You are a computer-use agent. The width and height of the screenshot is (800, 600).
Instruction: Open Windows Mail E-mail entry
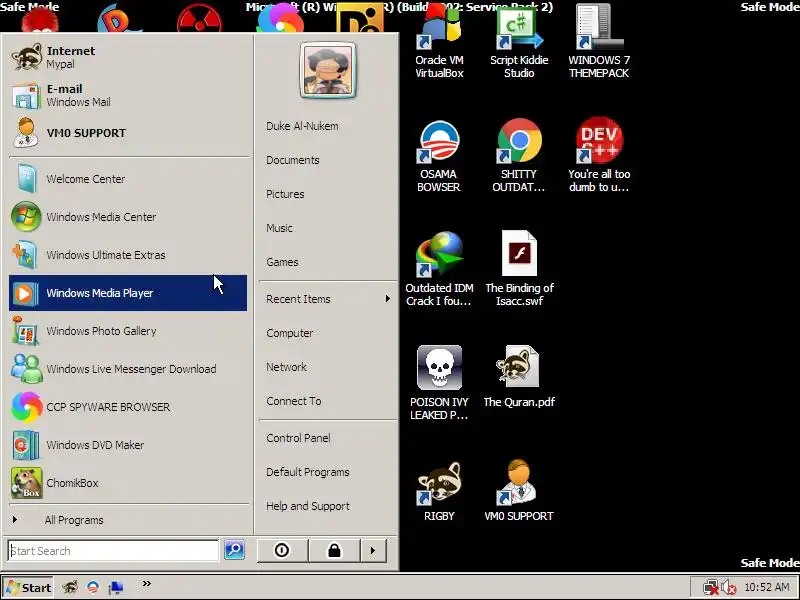tap(128, 95)
